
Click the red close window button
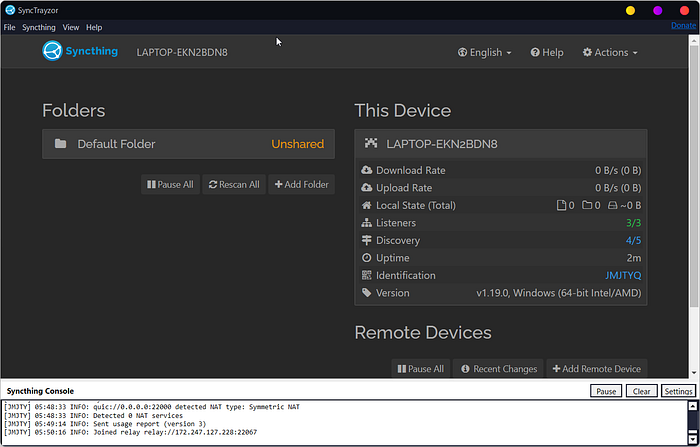(x=684, y=10)
